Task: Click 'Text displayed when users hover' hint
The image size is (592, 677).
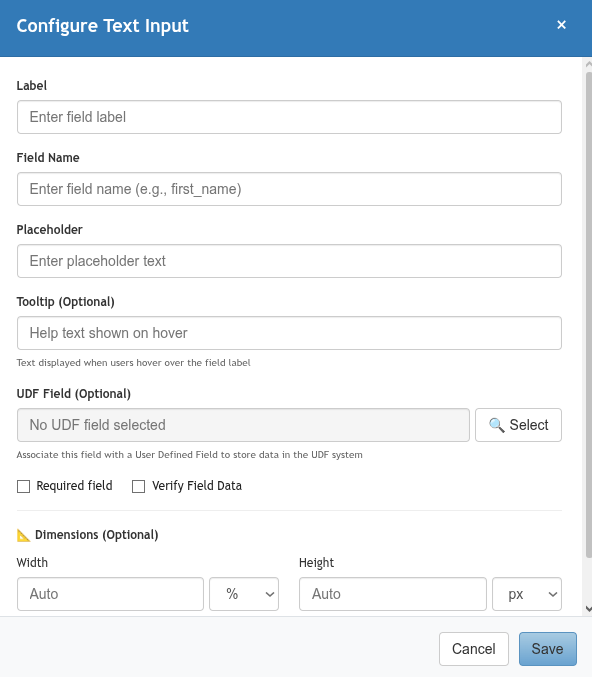Action: pos(133,363)
